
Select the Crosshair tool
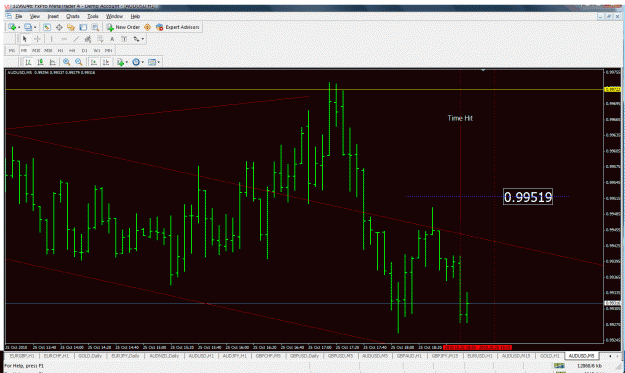(x=37, y=39)
